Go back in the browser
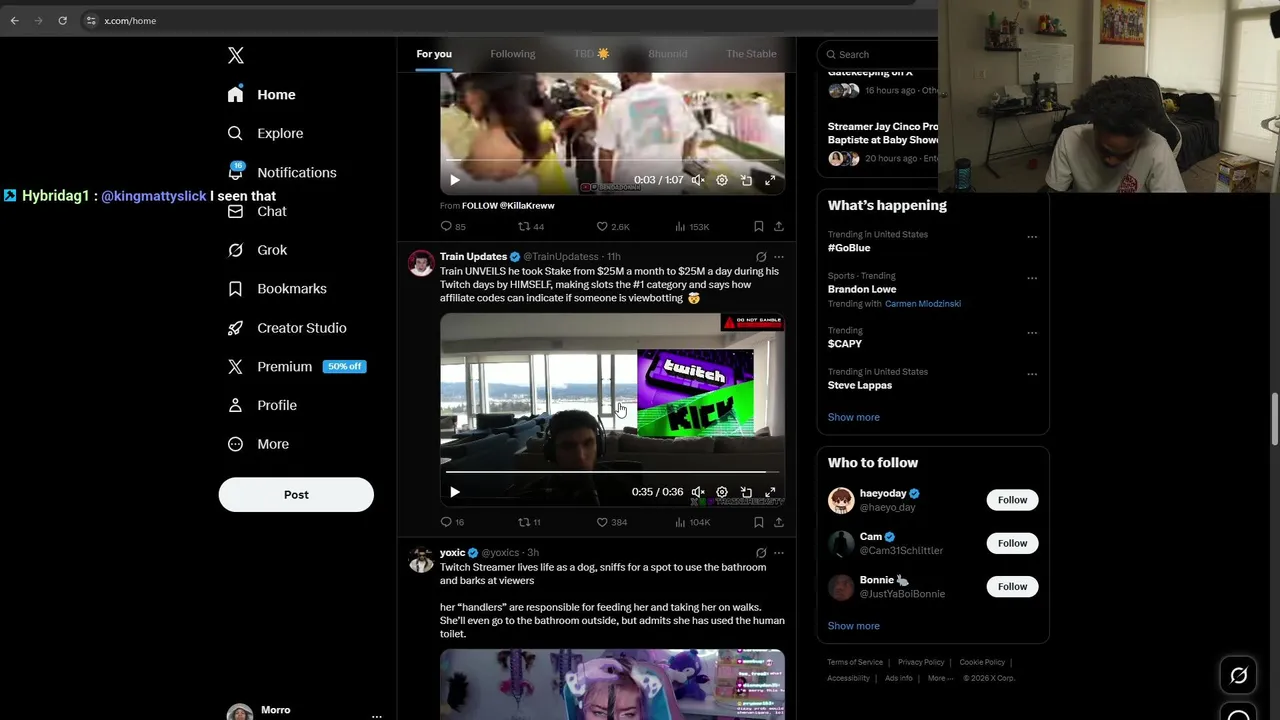1280x720 pixels. [14, 20]
